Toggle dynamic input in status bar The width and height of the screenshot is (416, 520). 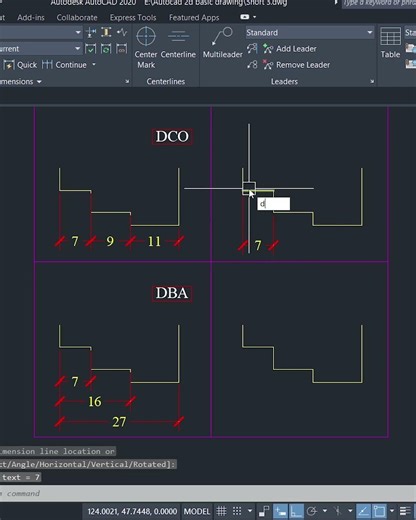coord(280,511)
